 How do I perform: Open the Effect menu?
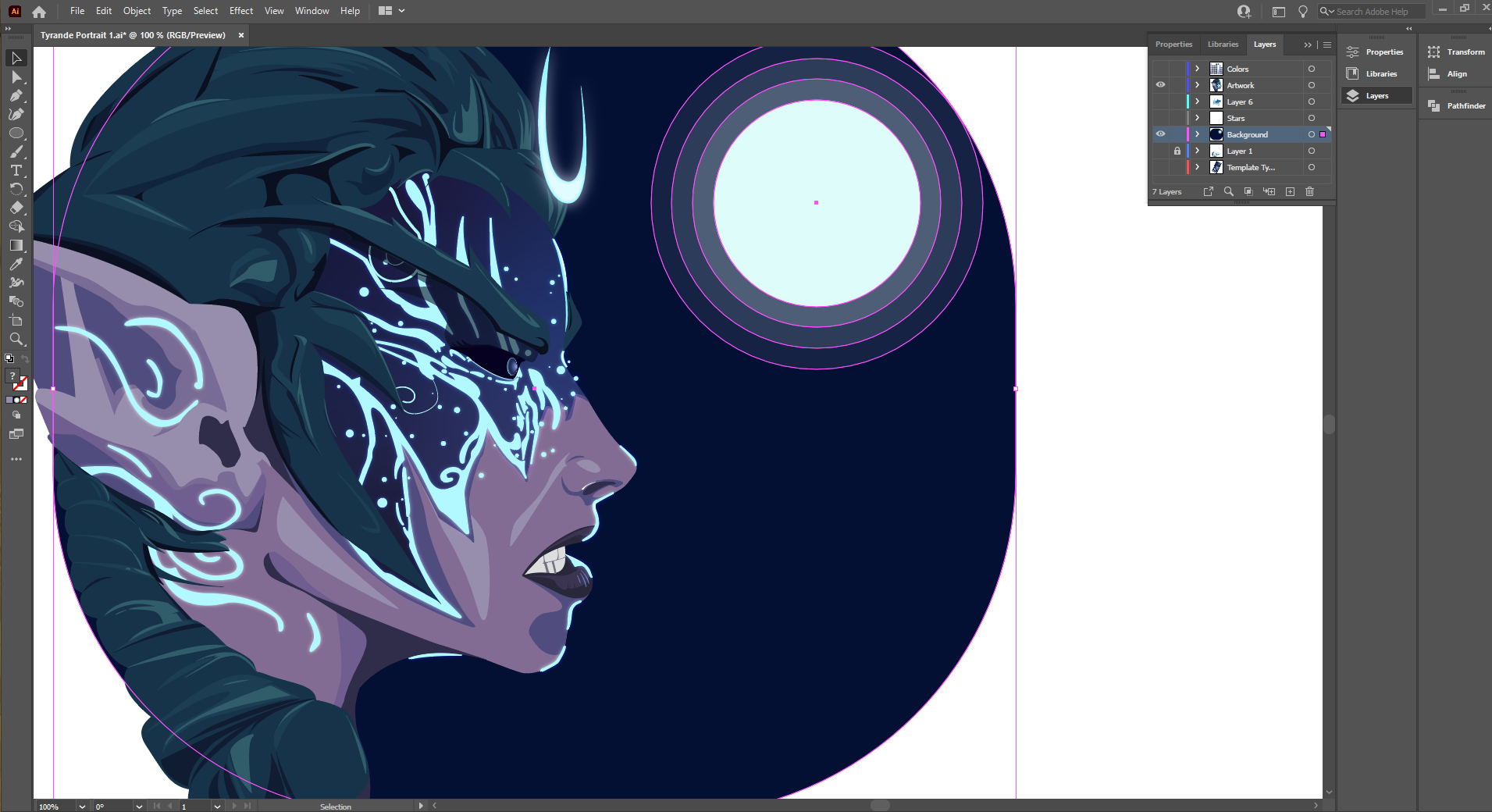[241, 11]
